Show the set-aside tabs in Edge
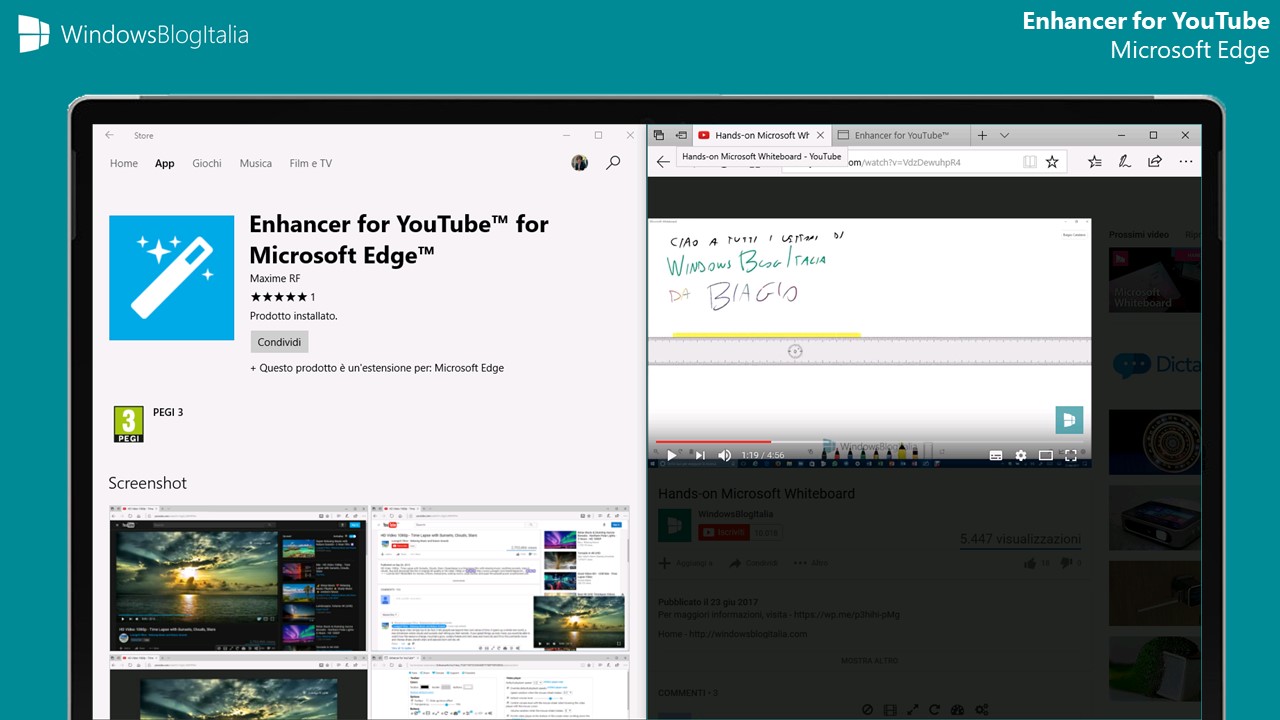The width and height of the screenshot is (1280, 720). pyautogui.click(x=659, y=135)
